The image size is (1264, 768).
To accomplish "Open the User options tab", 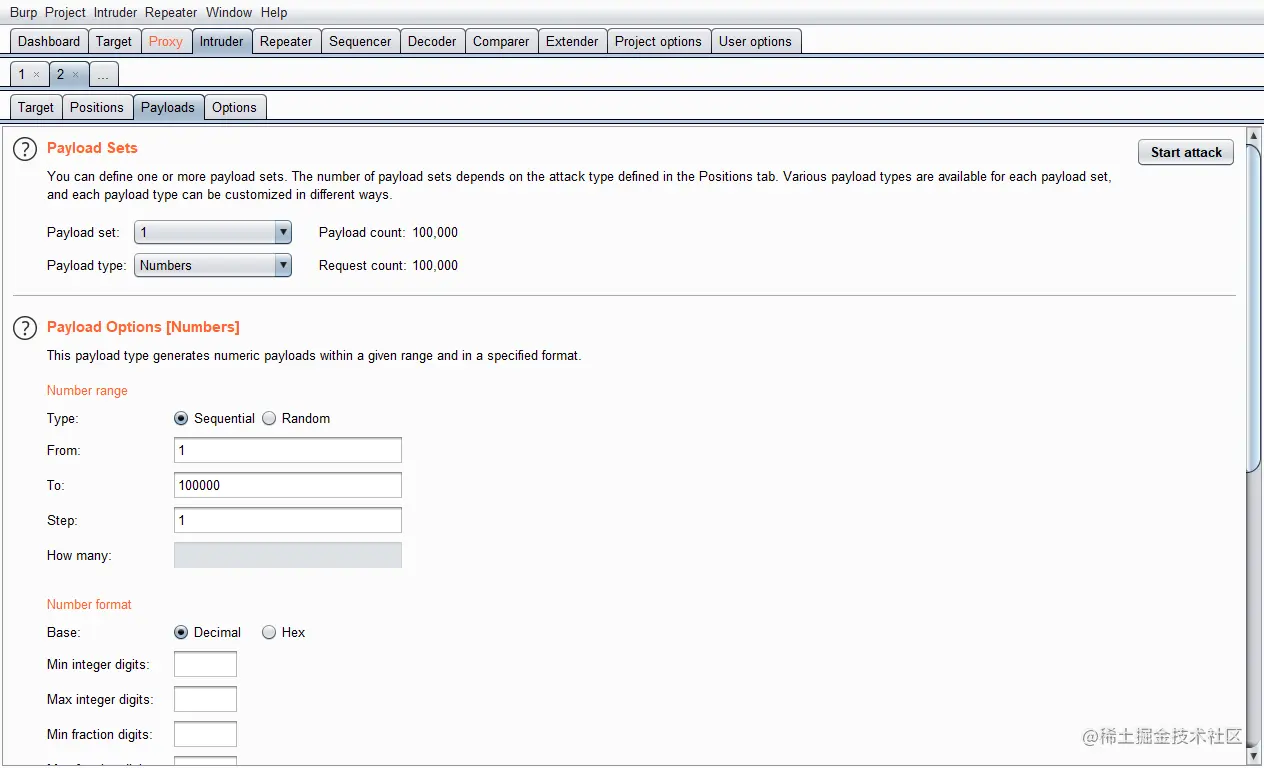I will point(755,42).
